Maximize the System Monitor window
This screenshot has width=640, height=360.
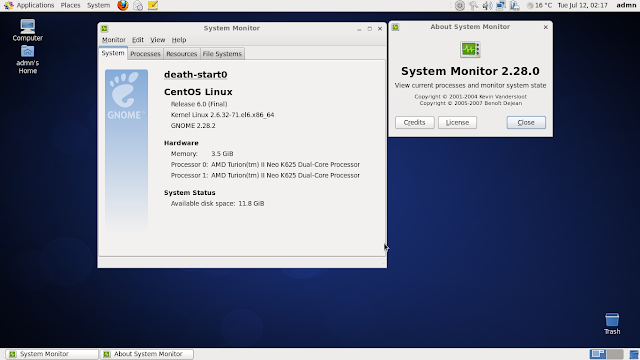point(369,29)
